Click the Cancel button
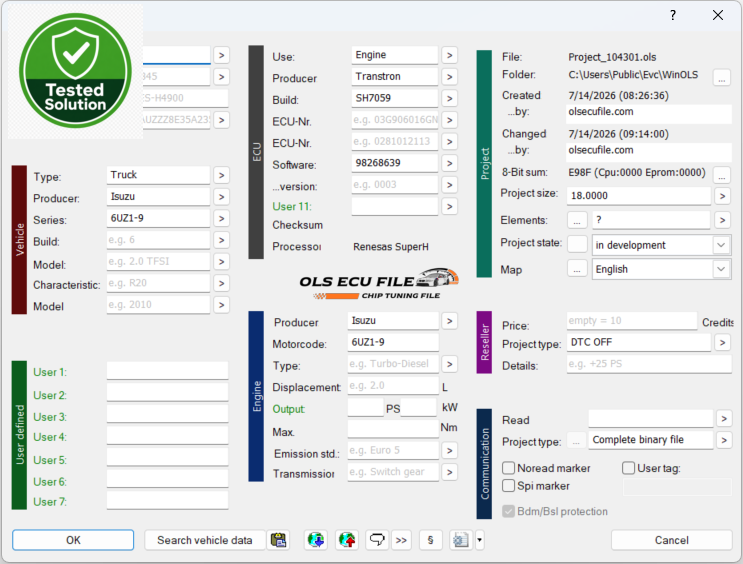The height and width of the screenshot is (564, 743). [671, 540]
